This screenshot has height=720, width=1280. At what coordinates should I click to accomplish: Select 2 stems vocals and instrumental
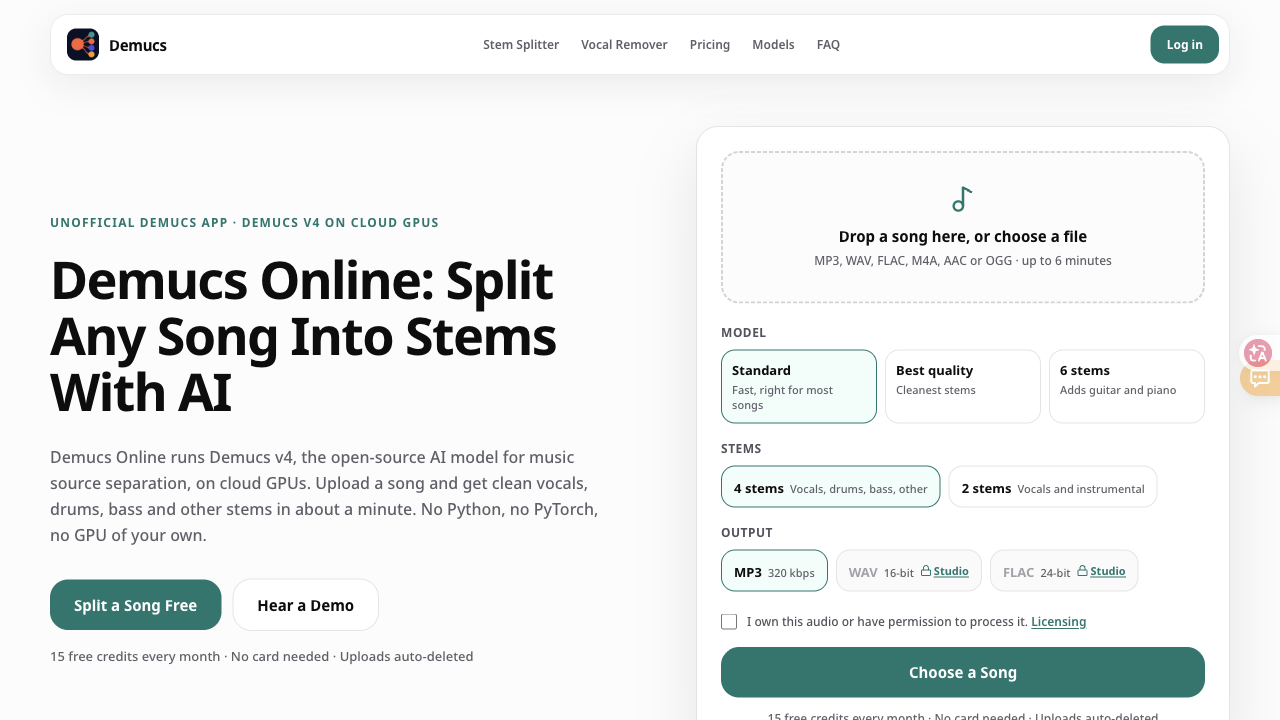coord(1053,487)
